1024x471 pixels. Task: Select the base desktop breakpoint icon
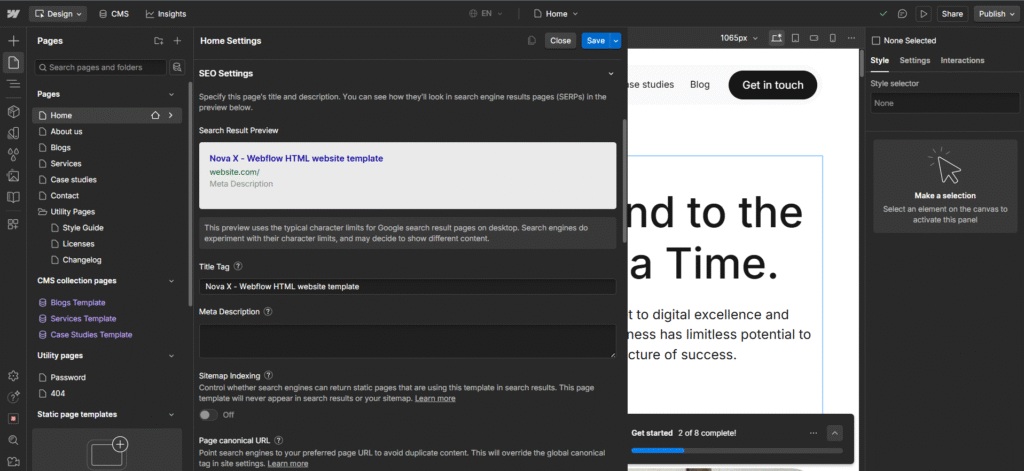click(776, 38)
